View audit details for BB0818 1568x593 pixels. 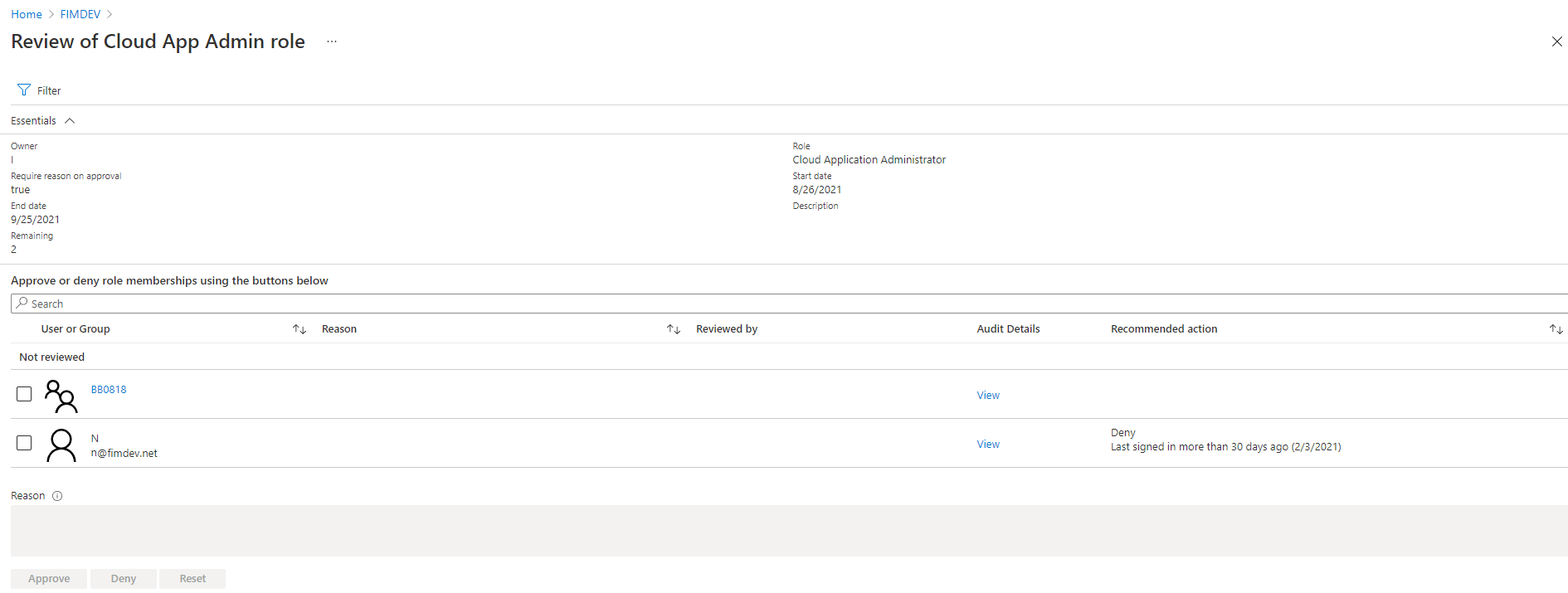987,396
